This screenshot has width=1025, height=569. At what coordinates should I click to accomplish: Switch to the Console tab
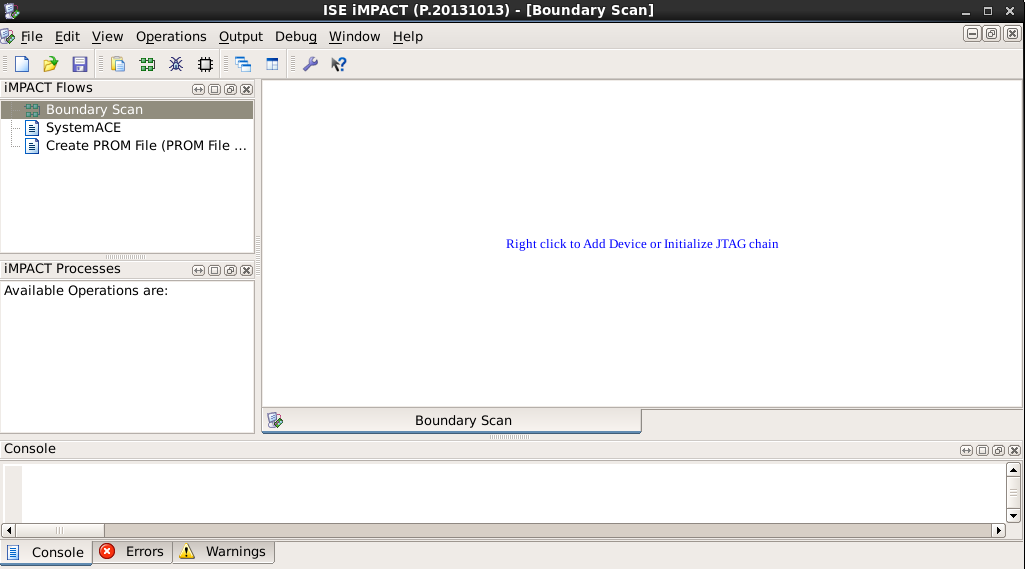click(46, 553)
